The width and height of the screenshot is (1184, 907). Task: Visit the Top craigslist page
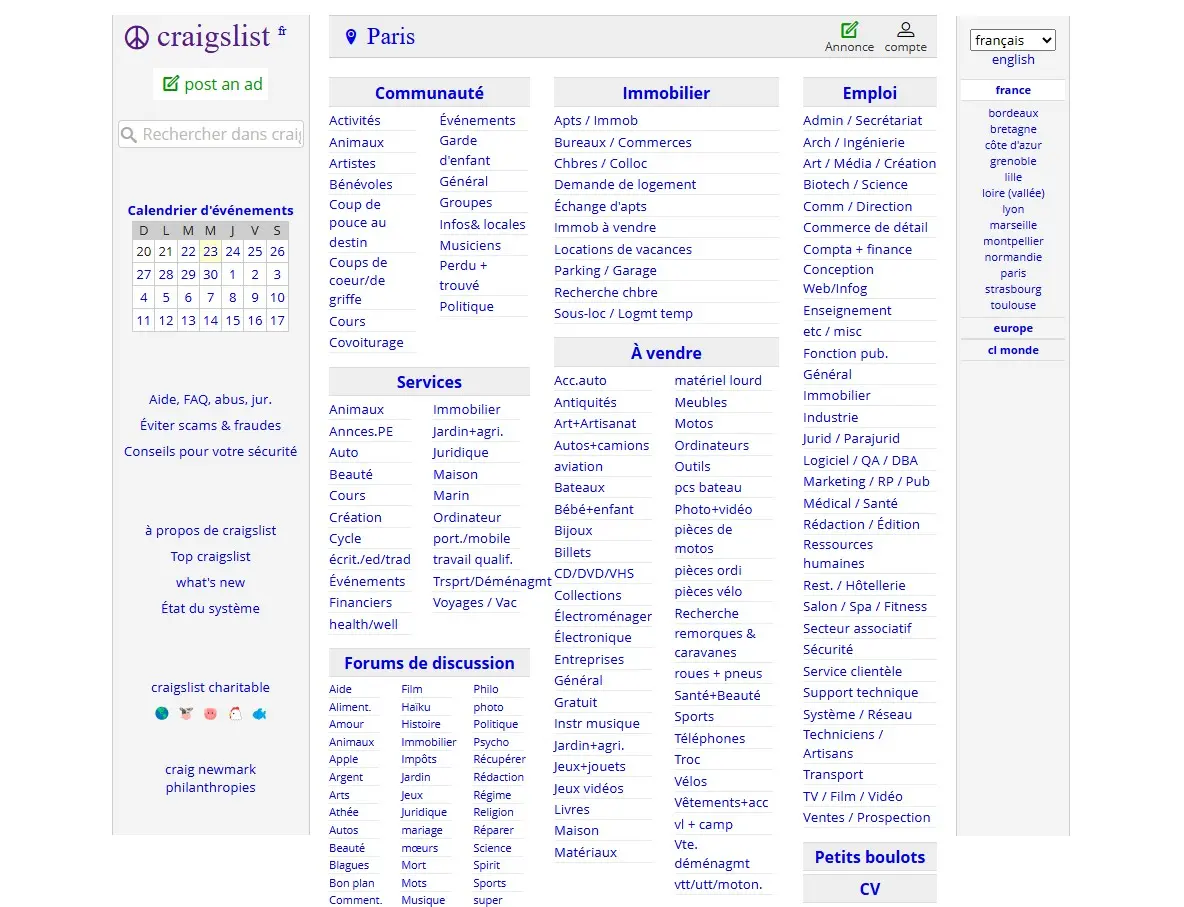coord(210,556)
